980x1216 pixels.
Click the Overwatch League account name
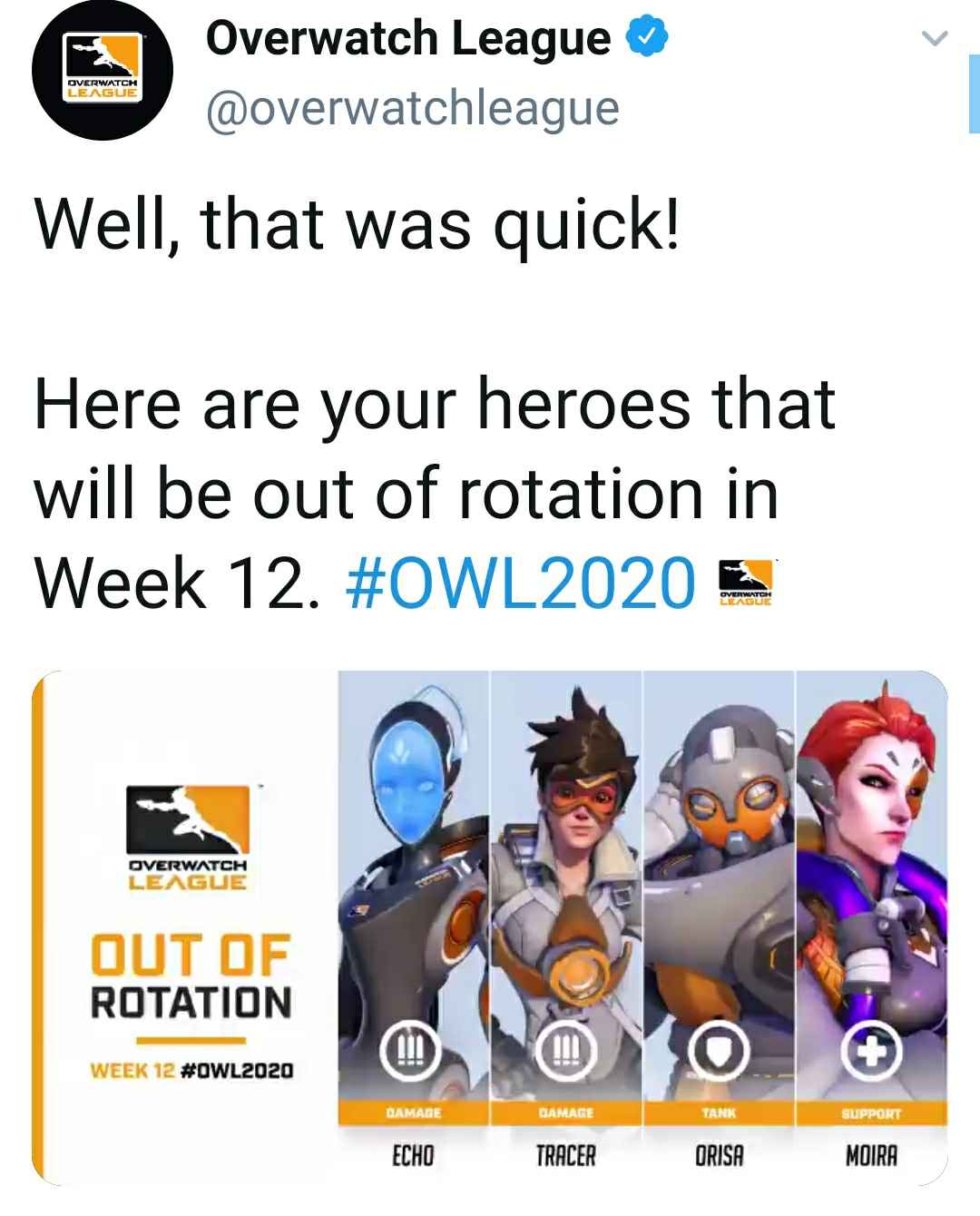[408, 38]
